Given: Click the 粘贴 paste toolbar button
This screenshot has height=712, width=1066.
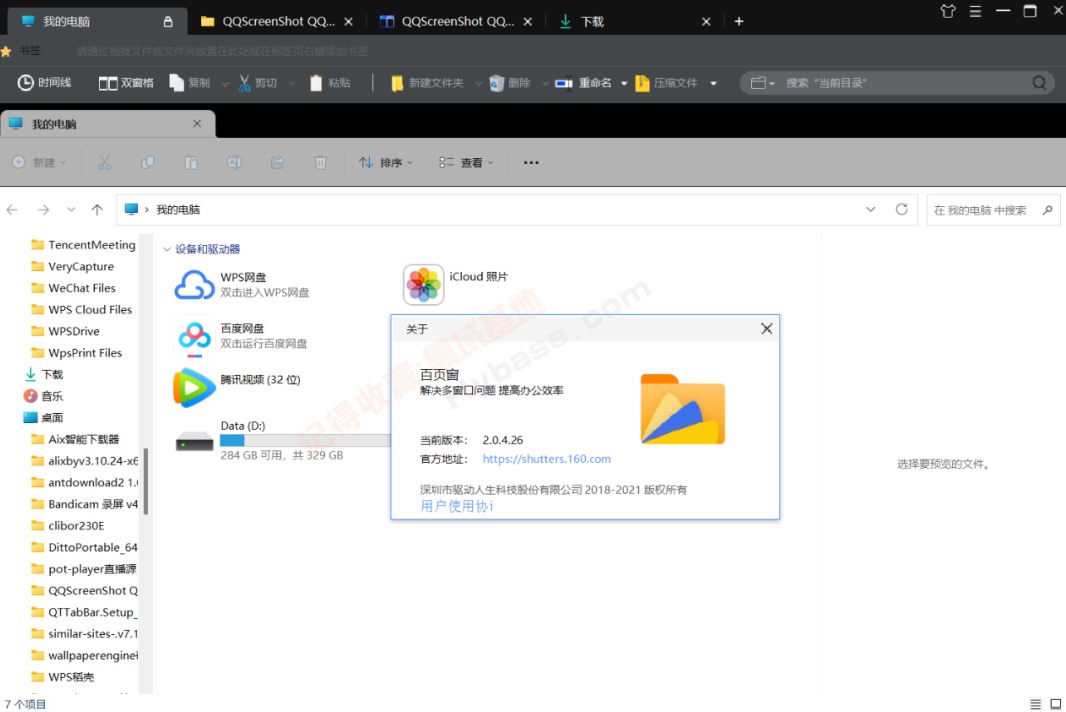Looking at the screenshot, I should point(330,82).
